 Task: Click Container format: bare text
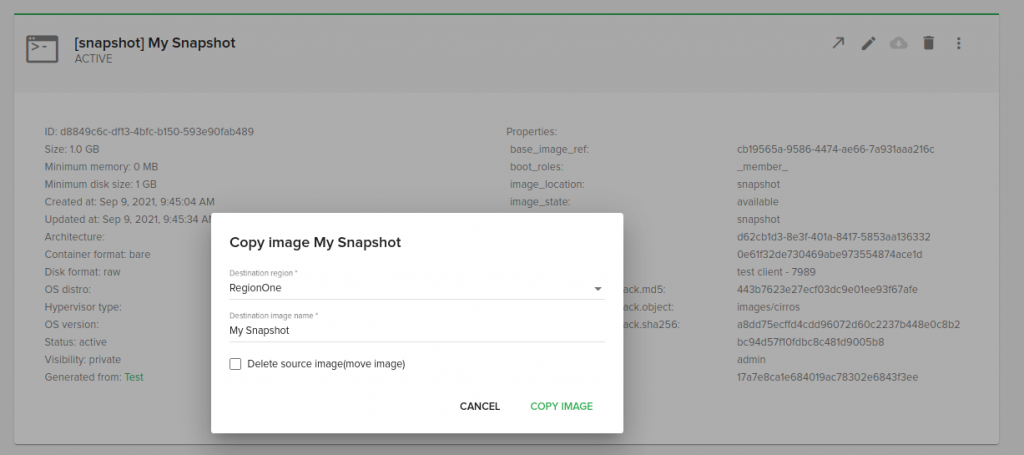pos(97,255)
